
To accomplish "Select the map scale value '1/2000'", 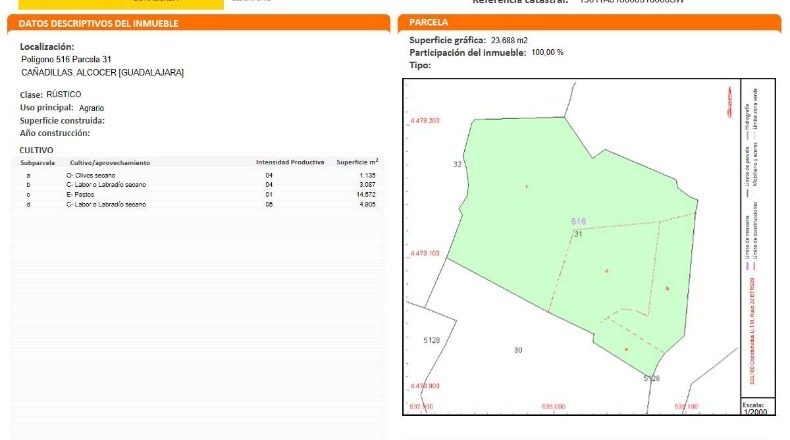I will (755, 412).
